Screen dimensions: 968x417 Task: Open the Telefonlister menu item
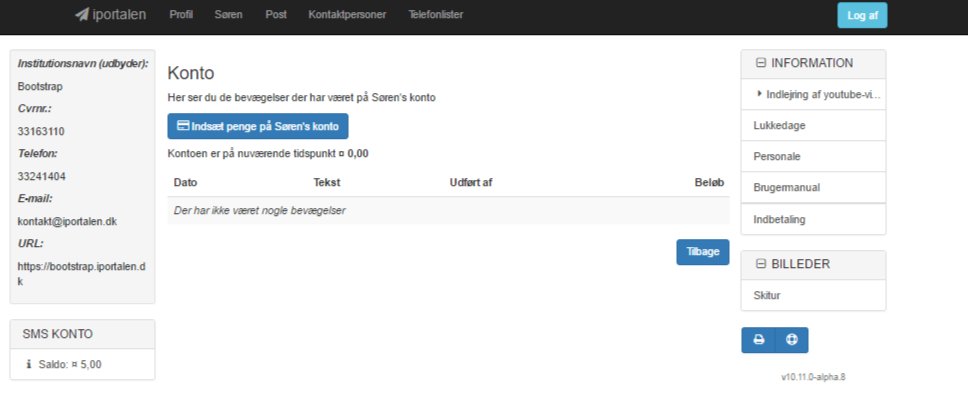click(x=436, y=15)
